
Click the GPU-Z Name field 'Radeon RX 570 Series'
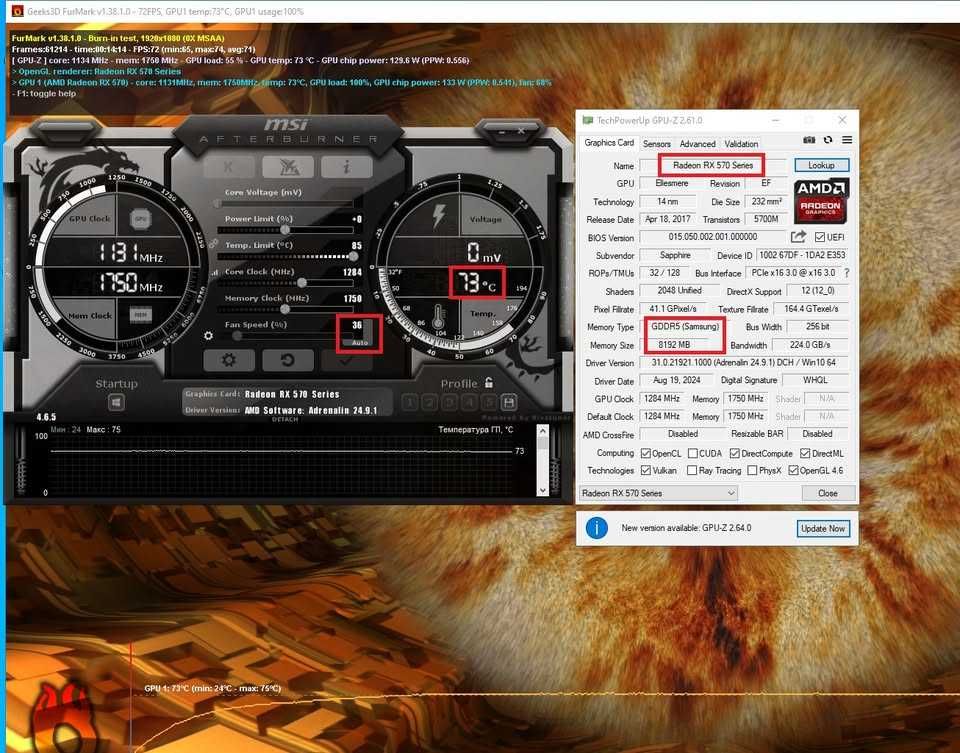713,165
